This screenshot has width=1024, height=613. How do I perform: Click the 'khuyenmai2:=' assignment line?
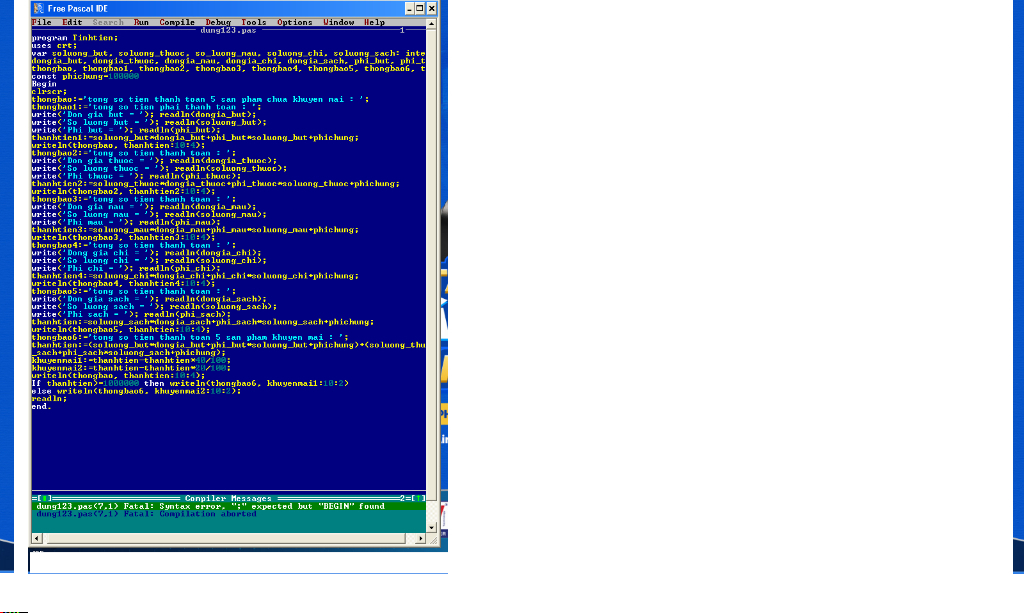(131, 368)
